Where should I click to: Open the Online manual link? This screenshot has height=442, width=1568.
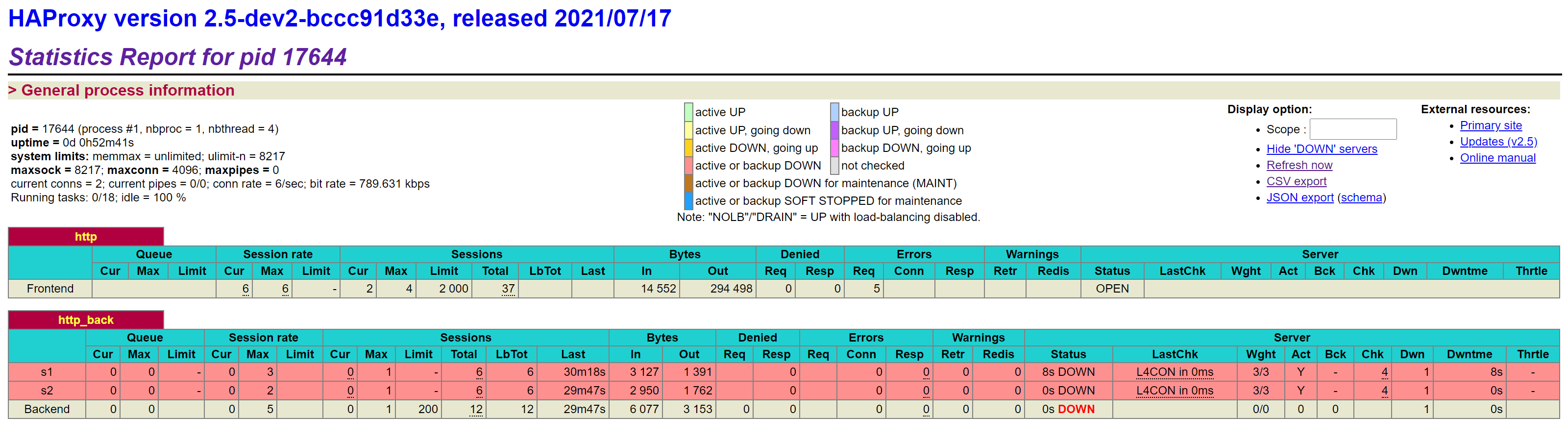(1497, 158)
